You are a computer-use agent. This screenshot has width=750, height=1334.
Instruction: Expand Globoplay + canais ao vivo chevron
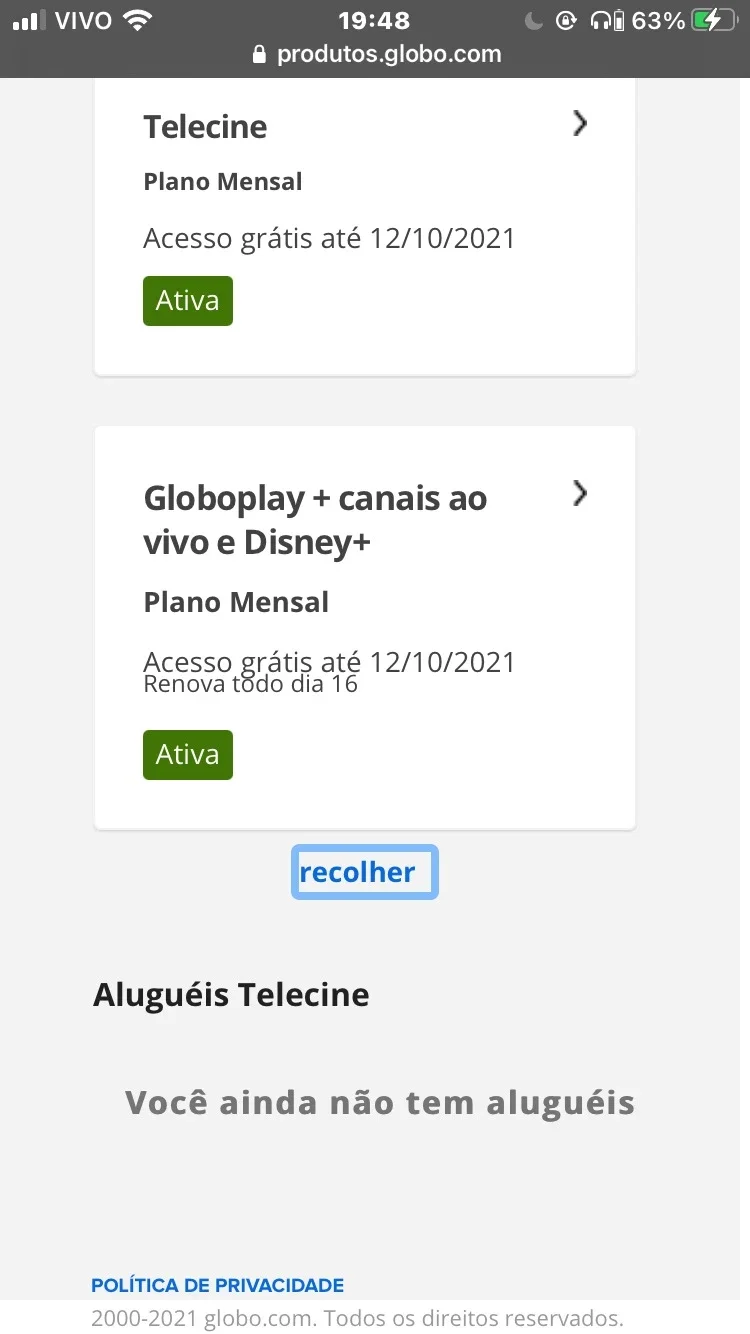click(580, 494)
